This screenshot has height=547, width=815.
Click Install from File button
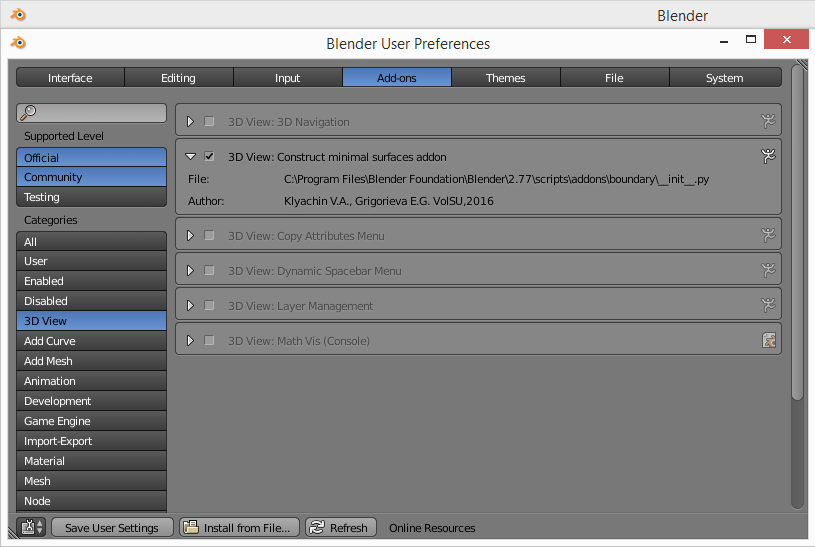point(240,527)
